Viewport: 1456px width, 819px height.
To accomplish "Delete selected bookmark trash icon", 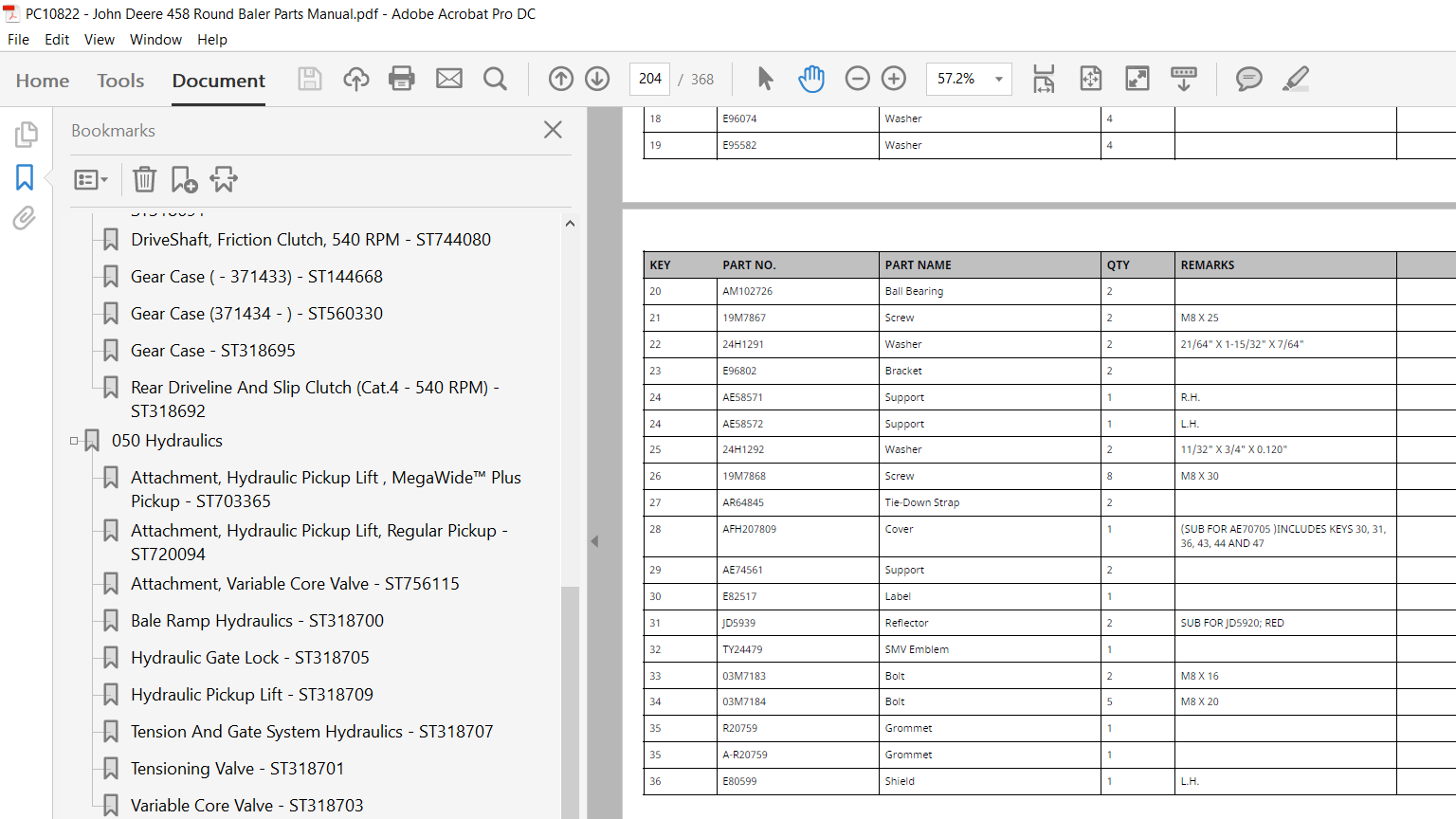I will tap(144, 179).
